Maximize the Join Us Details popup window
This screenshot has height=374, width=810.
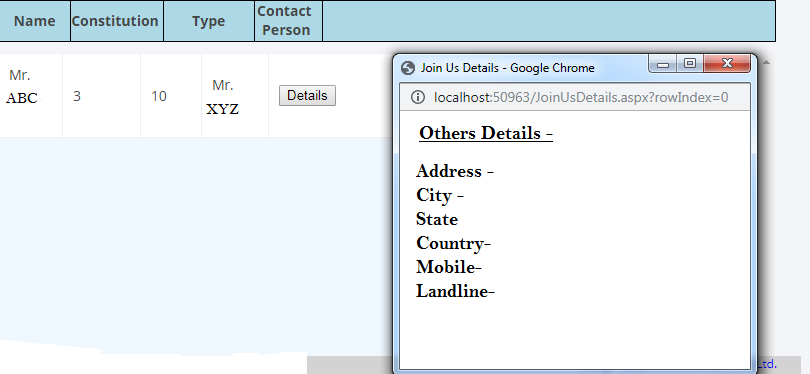690,64
